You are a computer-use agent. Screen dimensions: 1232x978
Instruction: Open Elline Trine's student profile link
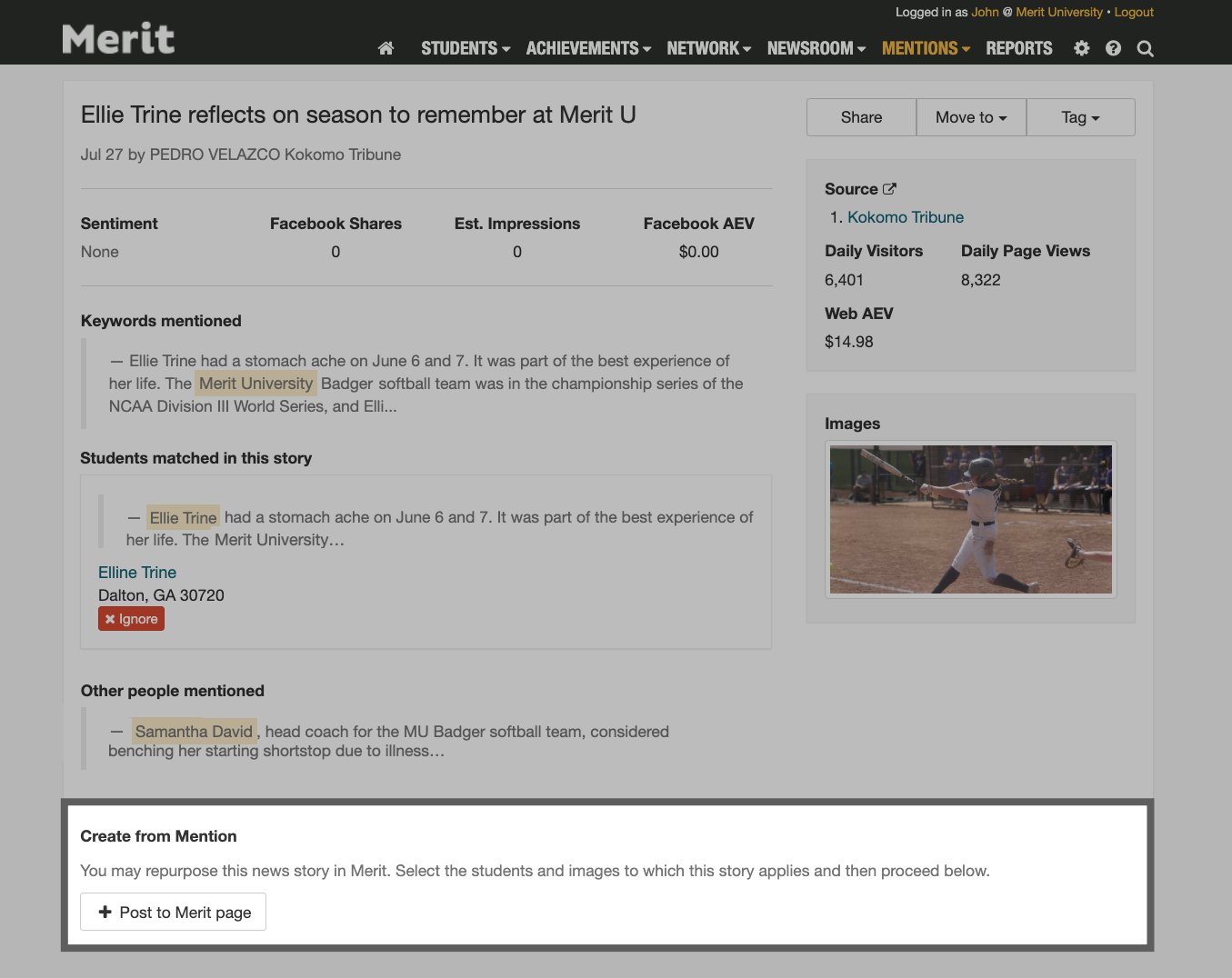tap(137, 573)
